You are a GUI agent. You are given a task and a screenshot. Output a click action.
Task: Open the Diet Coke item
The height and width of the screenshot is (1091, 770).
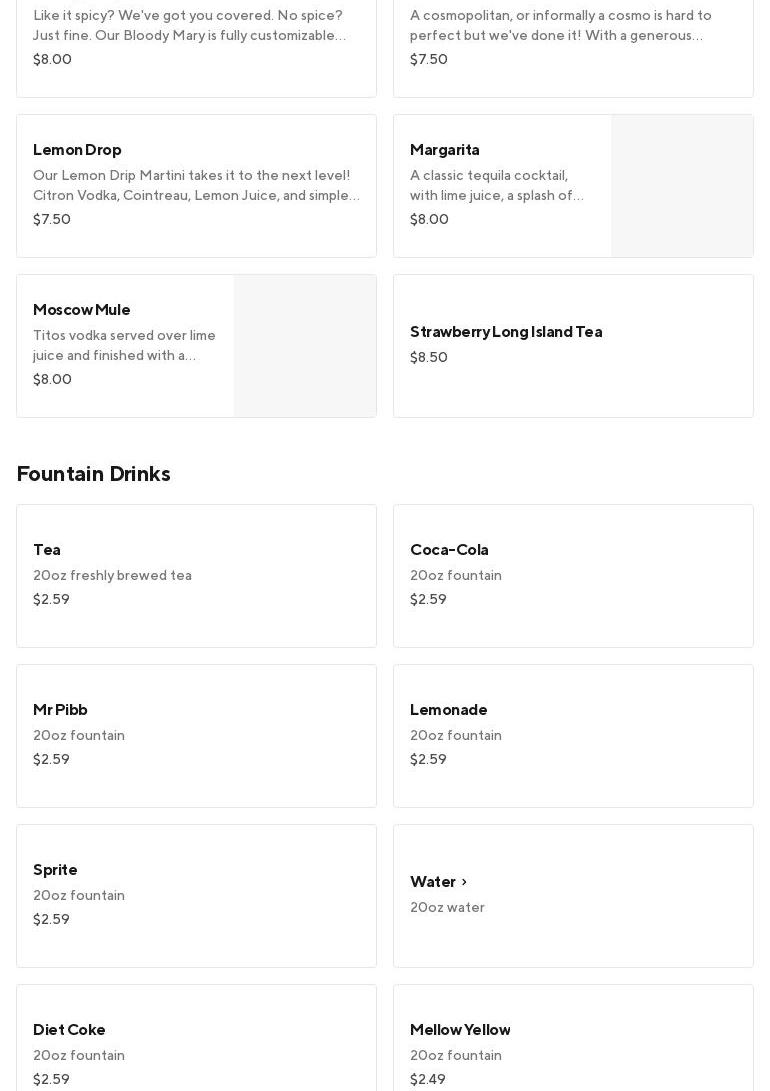click(x=196, y=1038)
